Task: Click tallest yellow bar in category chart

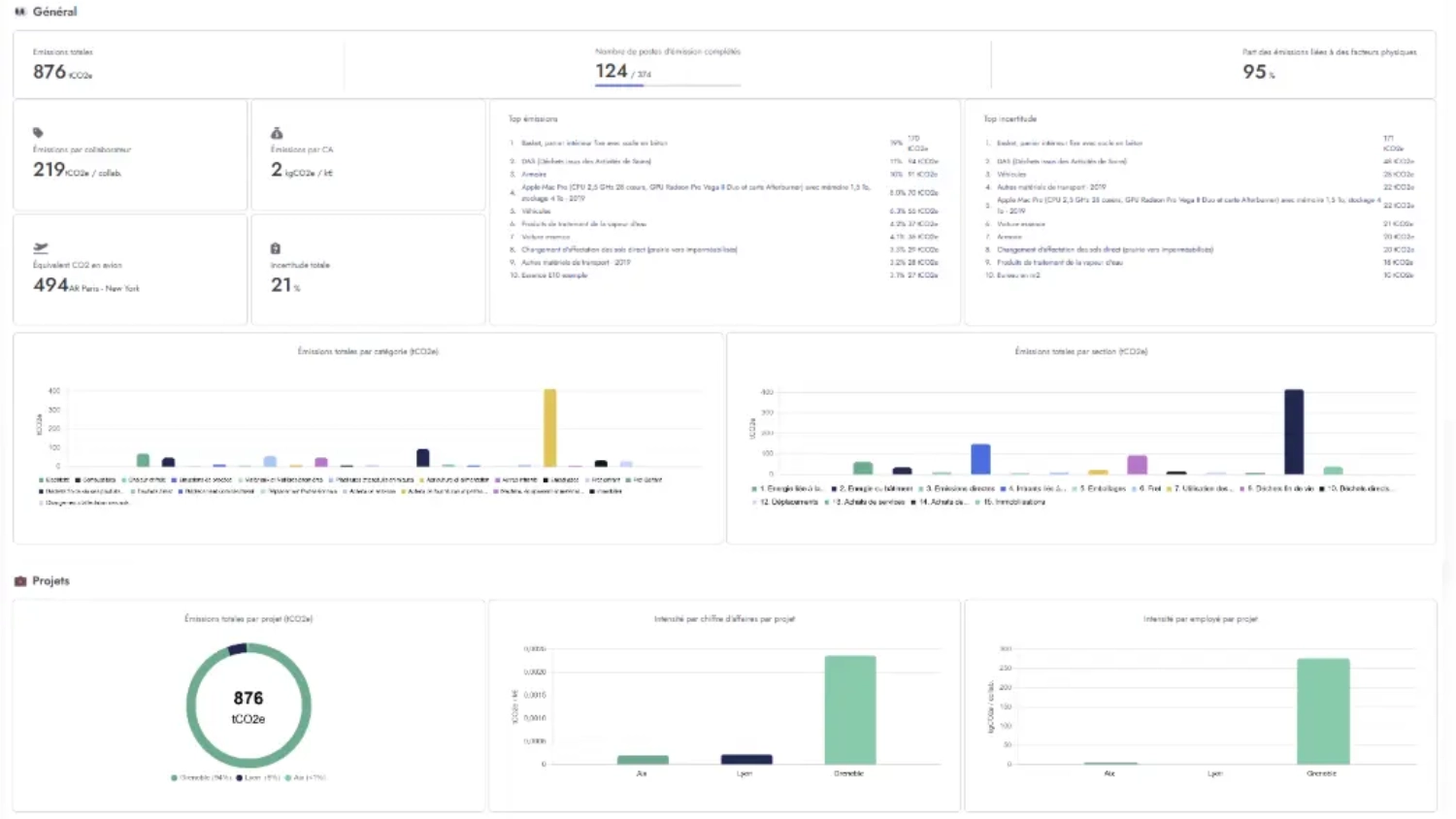Action: click(549, 428)
